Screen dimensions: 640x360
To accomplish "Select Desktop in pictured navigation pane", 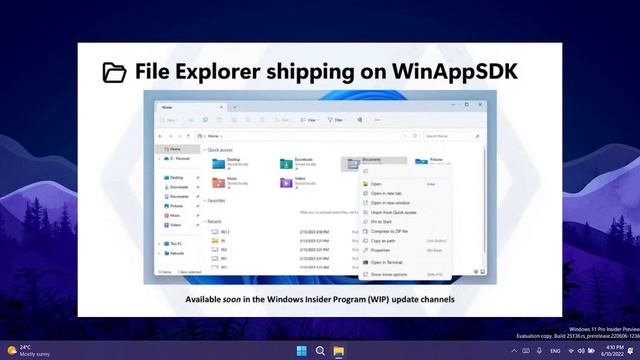I will point(178,178).
